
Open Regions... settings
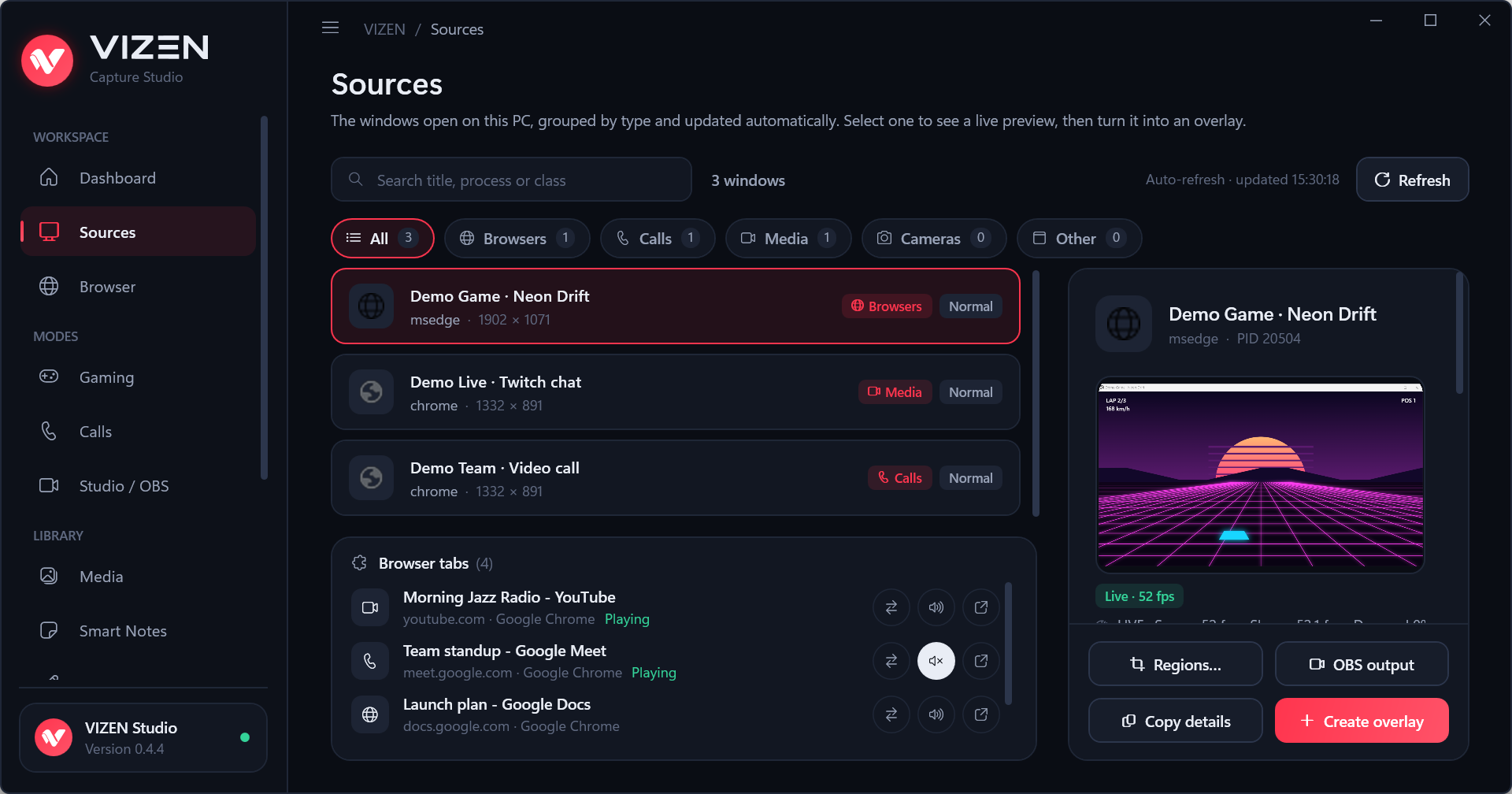tap(1176, 664)
